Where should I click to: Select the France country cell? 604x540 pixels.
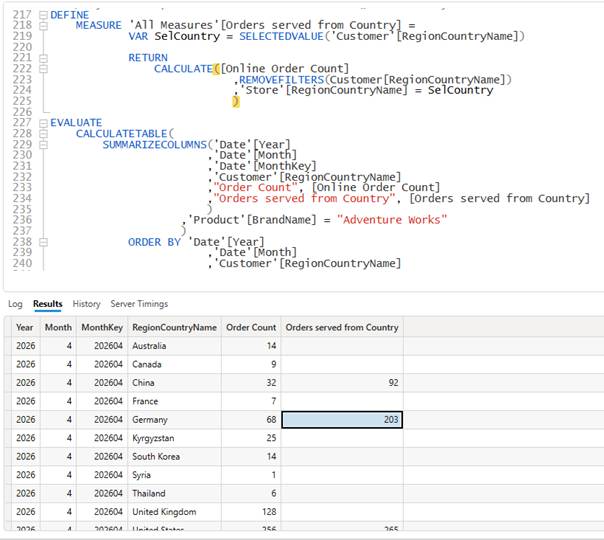click(174, 401)
